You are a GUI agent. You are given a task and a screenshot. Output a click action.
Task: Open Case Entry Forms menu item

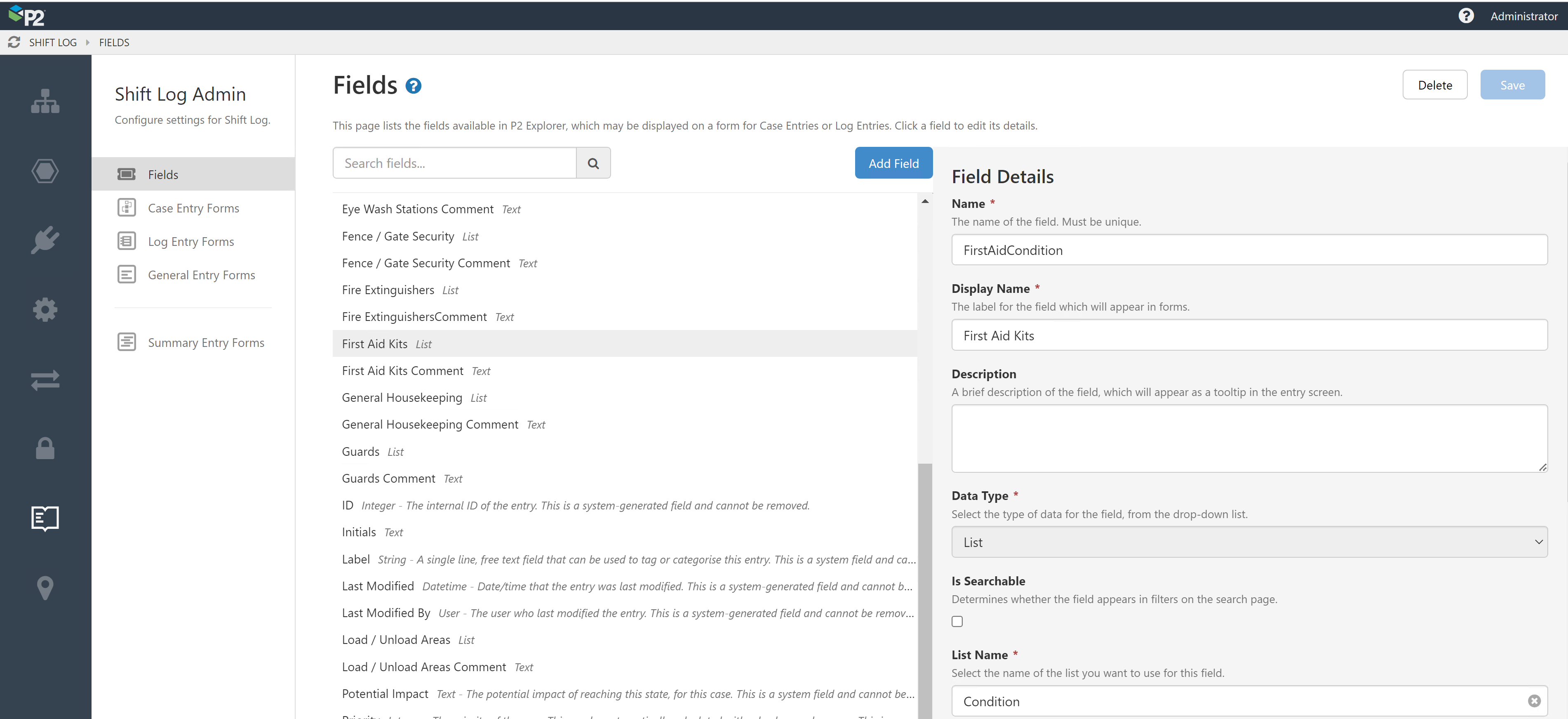(193, 208)
